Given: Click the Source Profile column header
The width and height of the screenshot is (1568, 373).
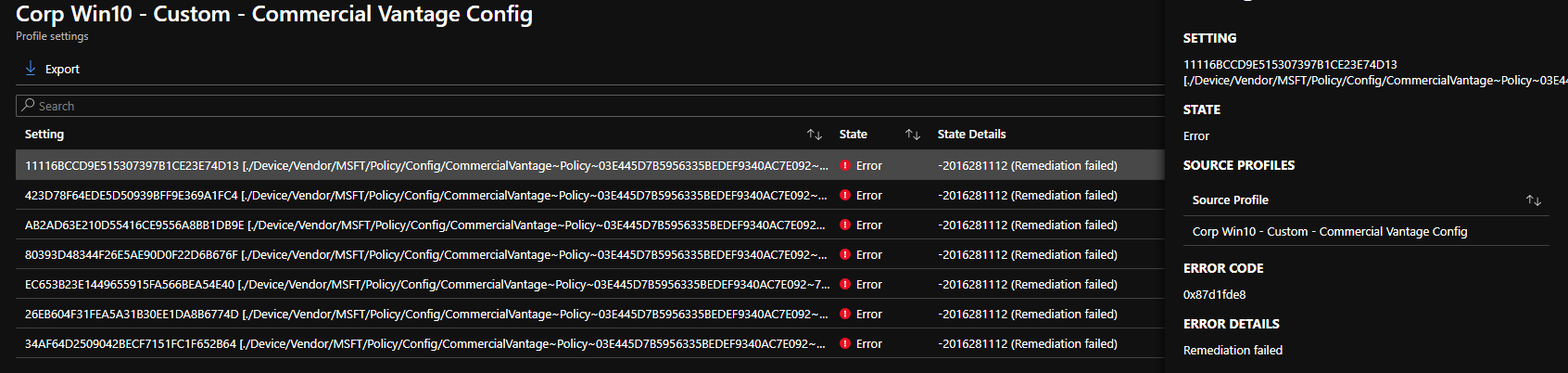Looking at the screenshot, I should pos(1231,200).
